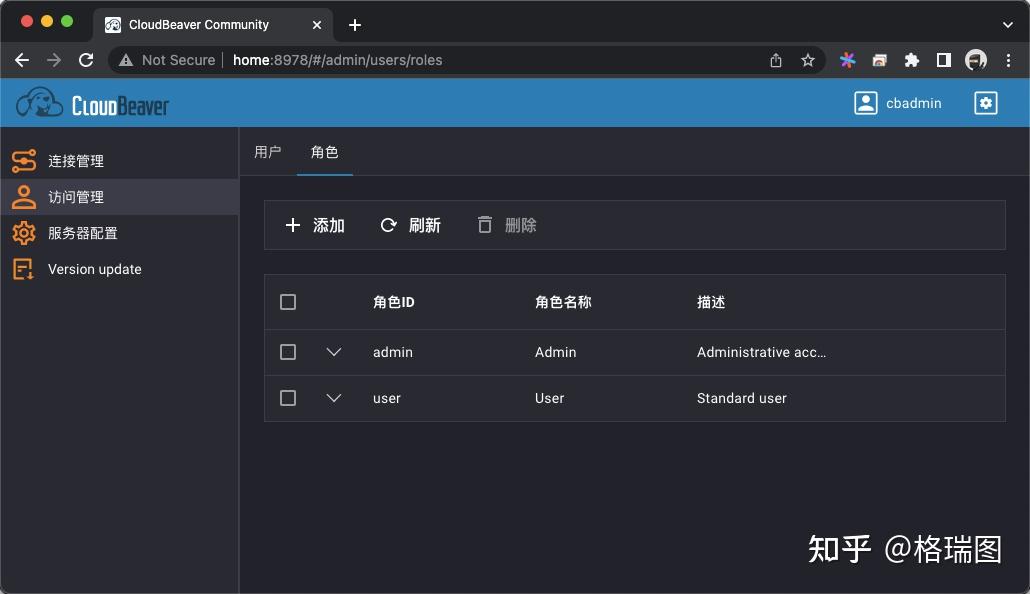
Task: Toggle the select-all checkbox in table header
Action: 288,301
